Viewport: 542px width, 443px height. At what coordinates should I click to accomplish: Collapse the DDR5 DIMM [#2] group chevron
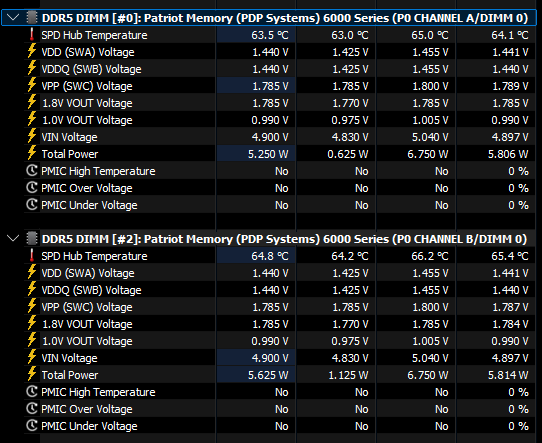point(13,238)
